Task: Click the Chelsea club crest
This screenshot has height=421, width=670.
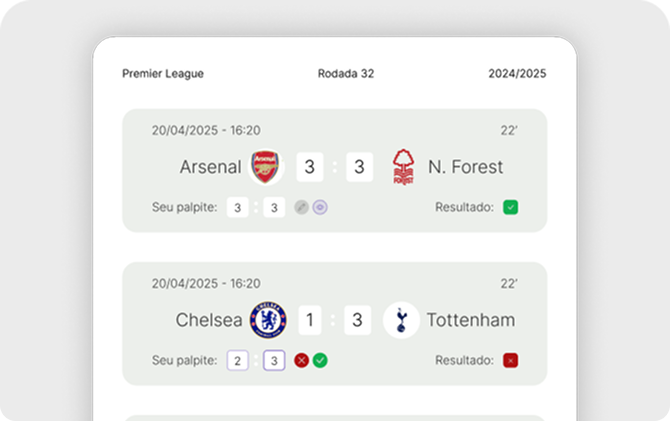Action: tap(268, 320)
